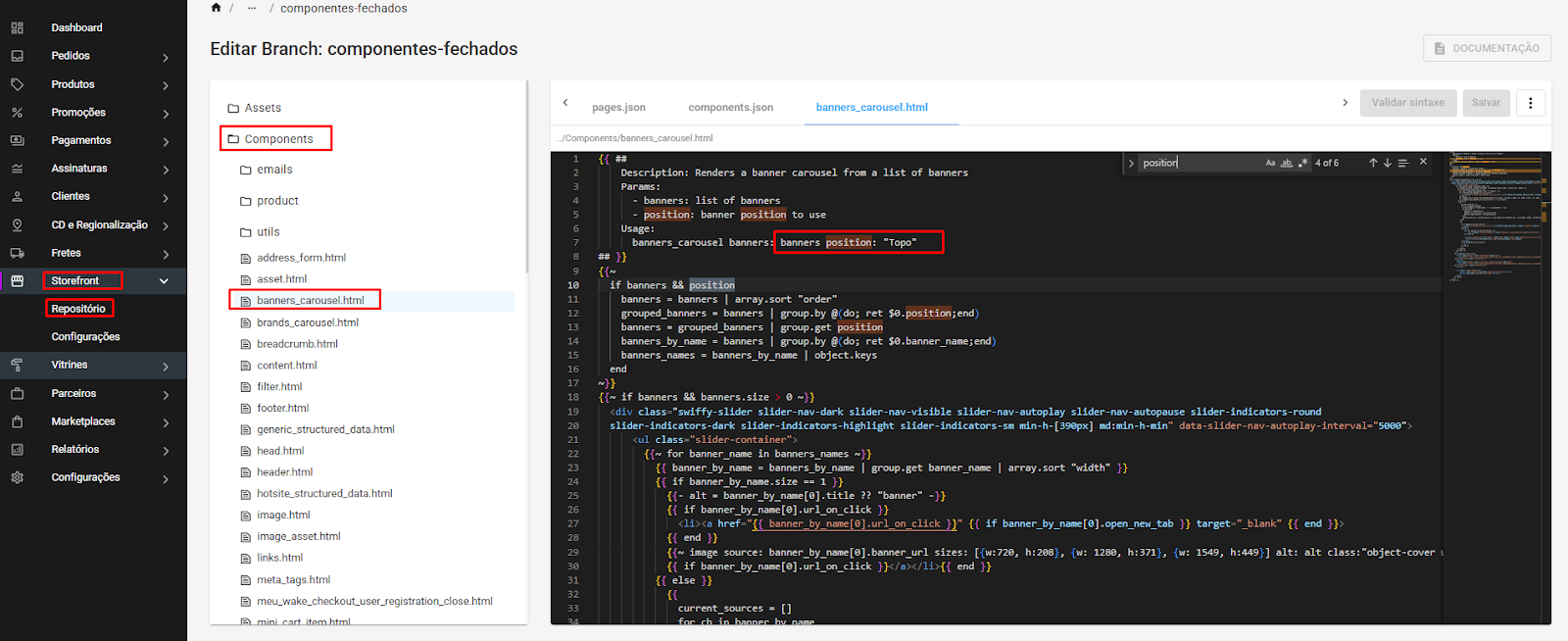The height and width of the screenshot is (641, 1568).
Task: Click the Configurações gear icon at sidebar bottom
Action: 17,477
